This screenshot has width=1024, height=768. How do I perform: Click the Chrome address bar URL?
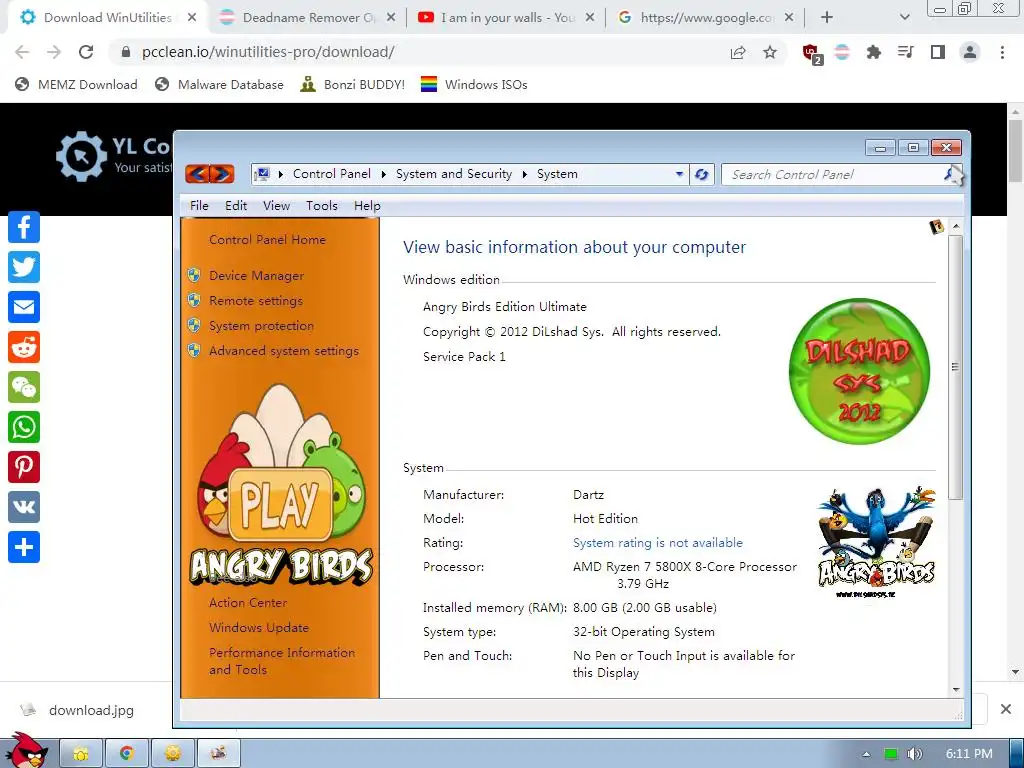268,52
